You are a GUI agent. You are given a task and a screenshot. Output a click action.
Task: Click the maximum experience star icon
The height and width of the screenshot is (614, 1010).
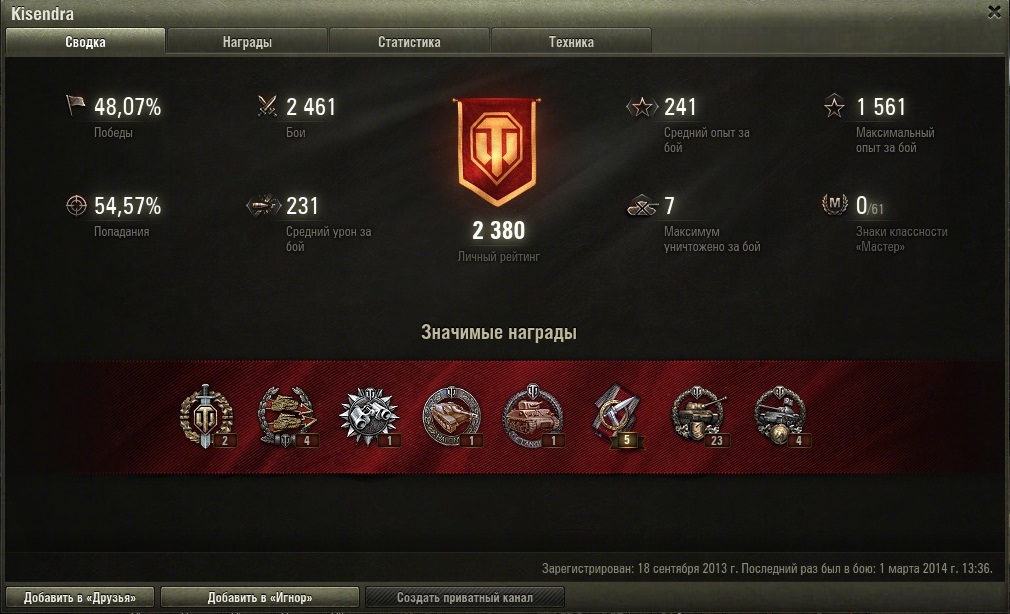coord(834,106)
